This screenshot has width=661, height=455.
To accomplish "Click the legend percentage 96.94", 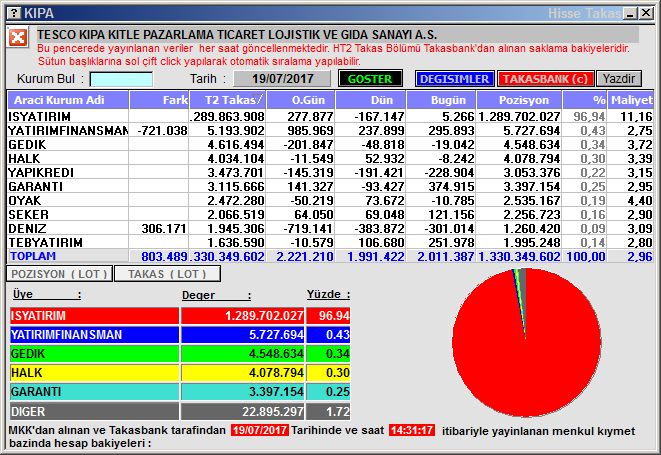I will (334, 315).
